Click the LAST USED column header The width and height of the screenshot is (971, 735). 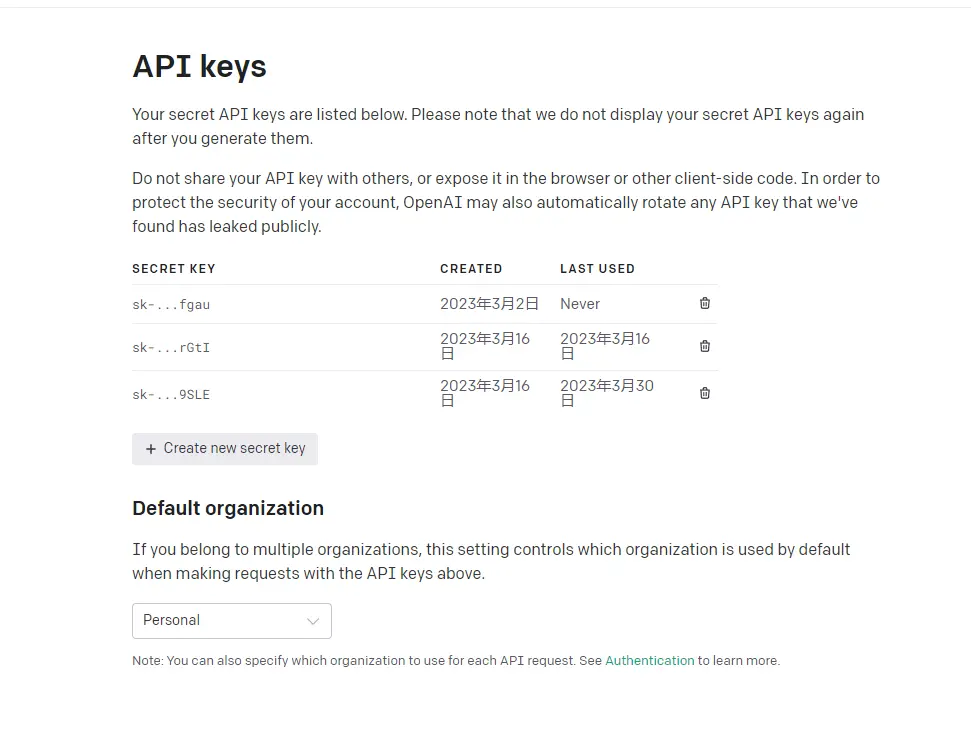pyautogui.click(x=597, y=269)
